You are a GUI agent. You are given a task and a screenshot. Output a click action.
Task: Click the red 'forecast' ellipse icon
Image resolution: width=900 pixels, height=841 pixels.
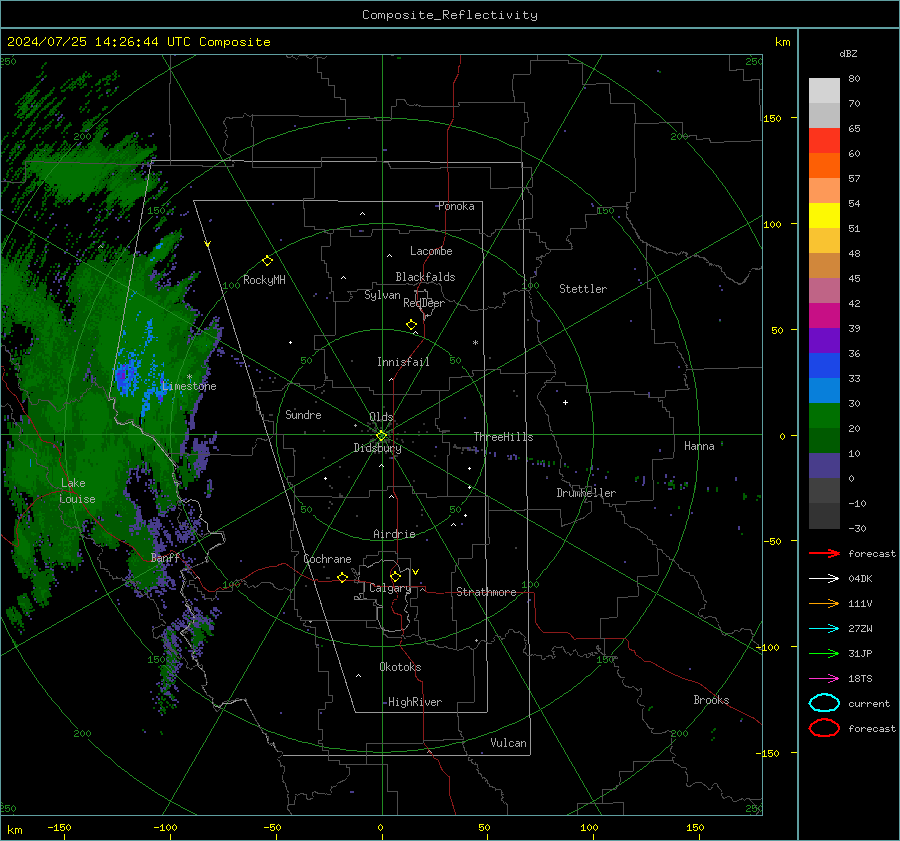coord(824,728)
